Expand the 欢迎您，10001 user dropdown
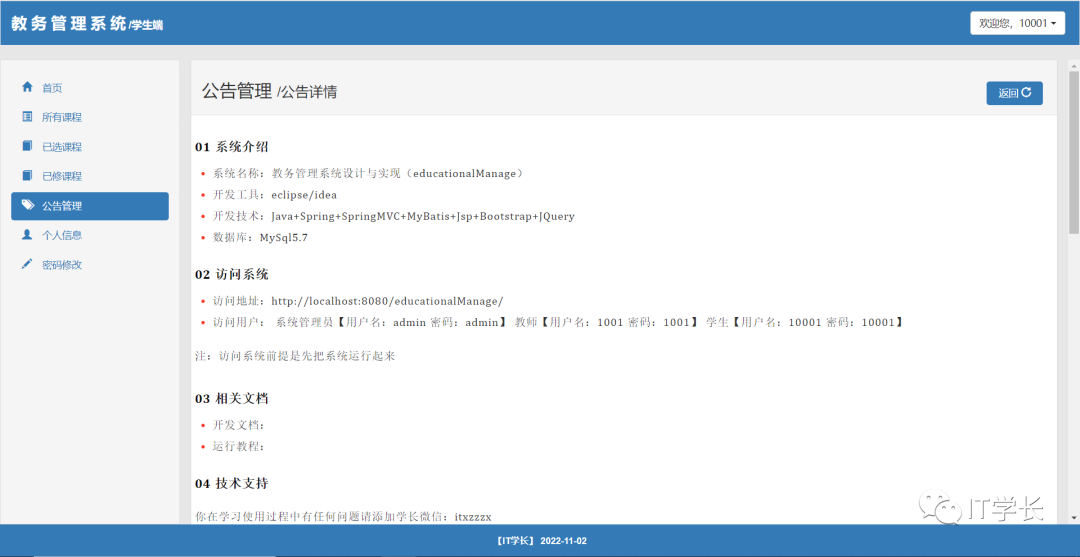This screenshot has height=557, width=1080. pyautogui.click(x=1017, y=23)
